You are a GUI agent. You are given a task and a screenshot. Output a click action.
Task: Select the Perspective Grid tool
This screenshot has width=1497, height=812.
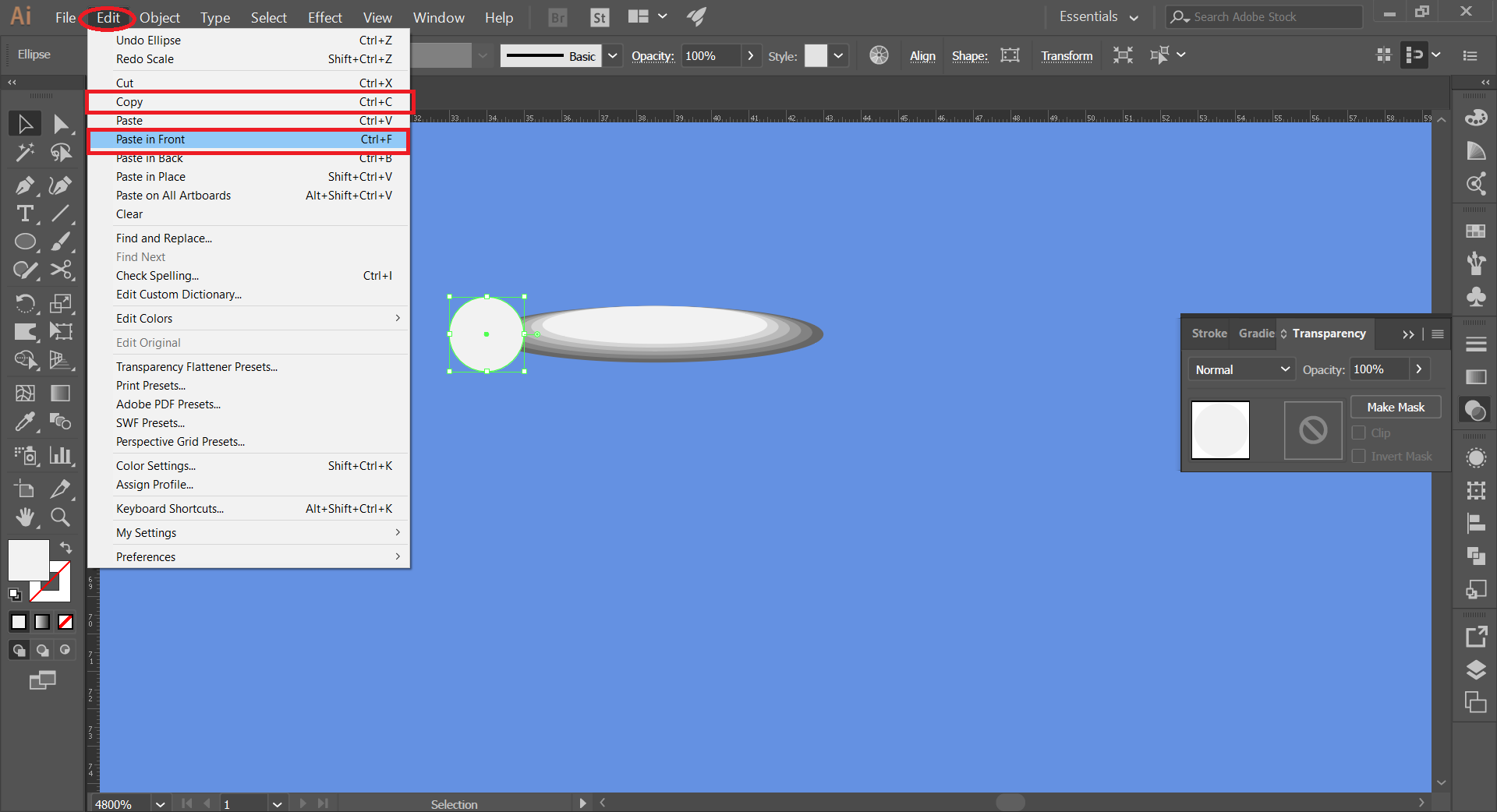pyautogui.click(x=61, y=360)
